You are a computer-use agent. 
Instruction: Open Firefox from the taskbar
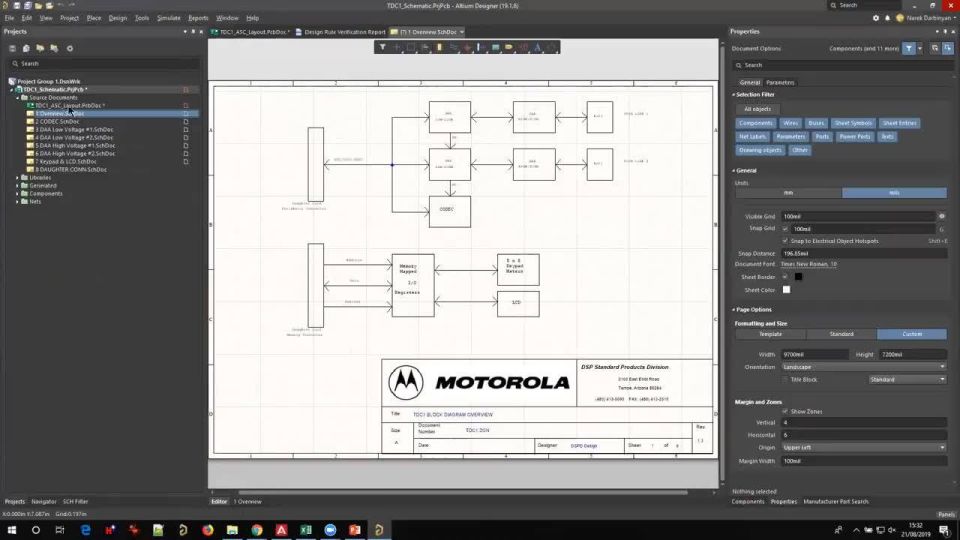(208, 530)
